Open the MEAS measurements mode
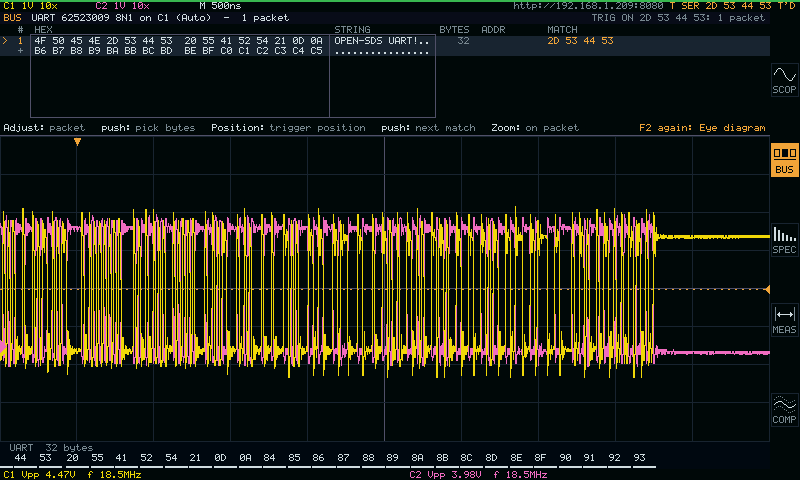 [784, 320]
